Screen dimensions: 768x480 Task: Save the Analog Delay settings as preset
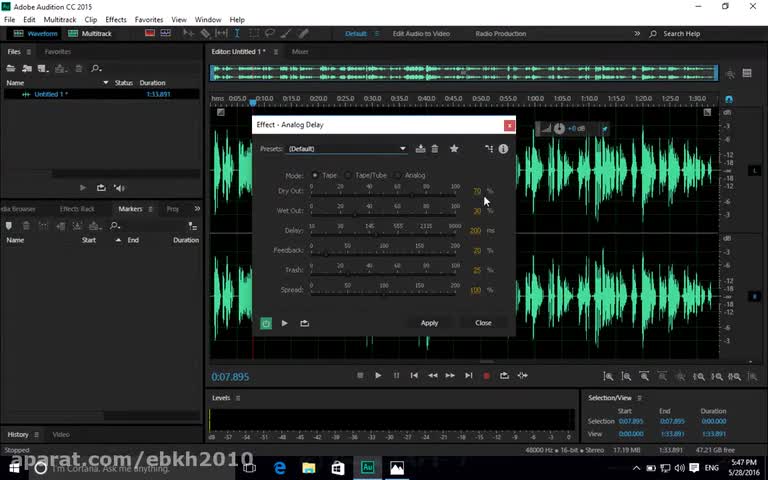tap(420, 148)
